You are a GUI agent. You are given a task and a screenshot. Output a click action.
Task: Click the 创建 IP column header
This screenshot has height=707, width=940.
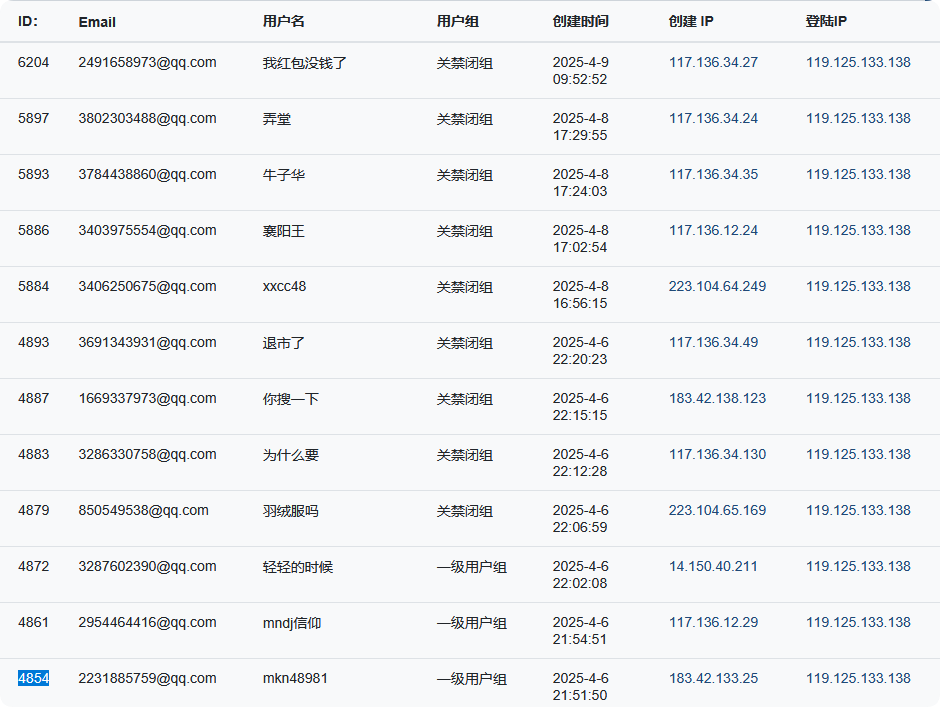[691, 22]
